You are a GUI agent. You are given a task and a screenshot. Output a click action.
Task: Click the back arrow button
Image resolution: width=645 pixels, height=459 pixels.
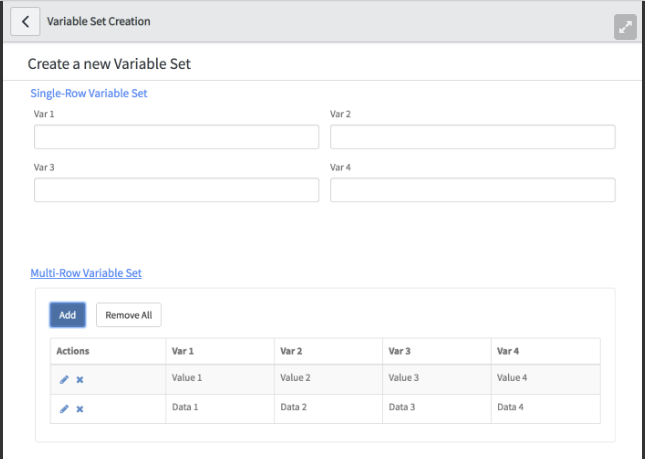[x=25, y=21]
